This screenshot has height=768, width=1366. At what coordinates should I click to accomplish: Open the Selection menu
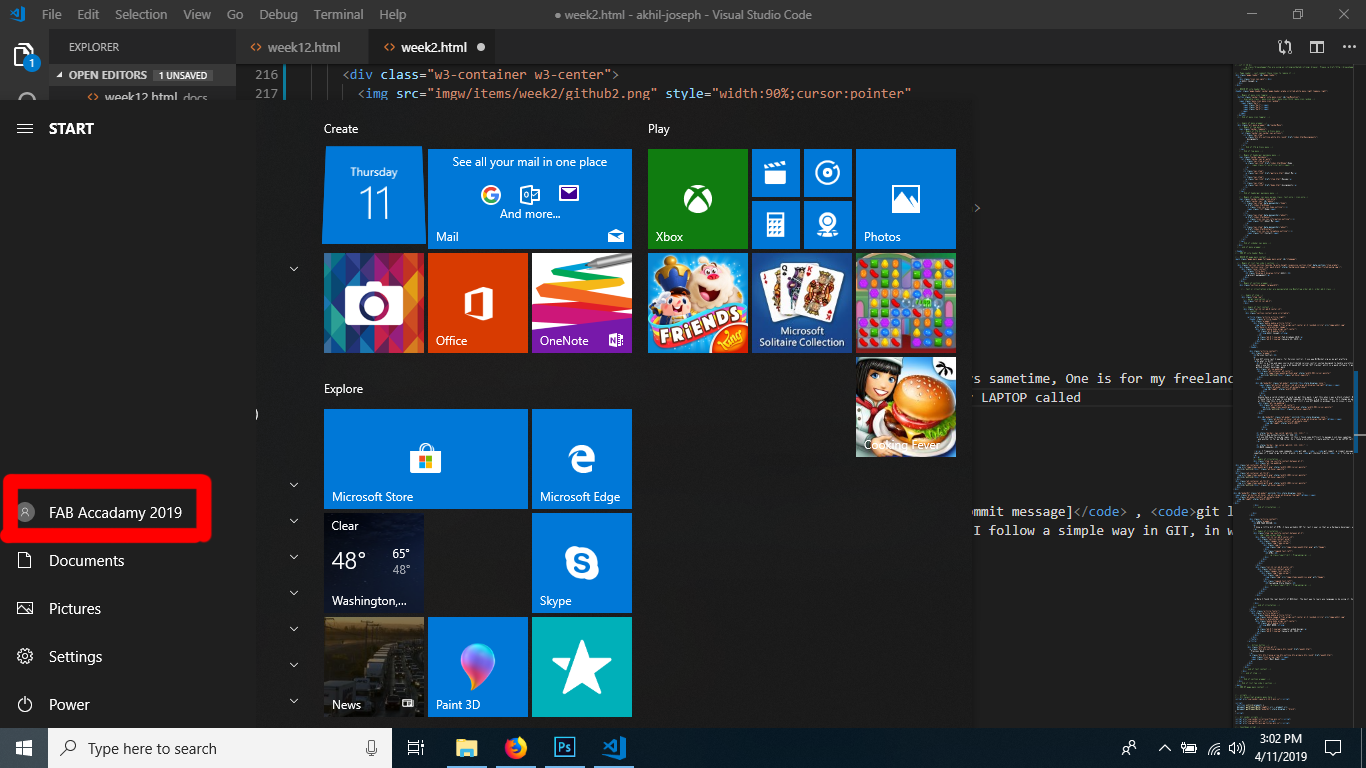pyautogui.click(x=141, y=15)
